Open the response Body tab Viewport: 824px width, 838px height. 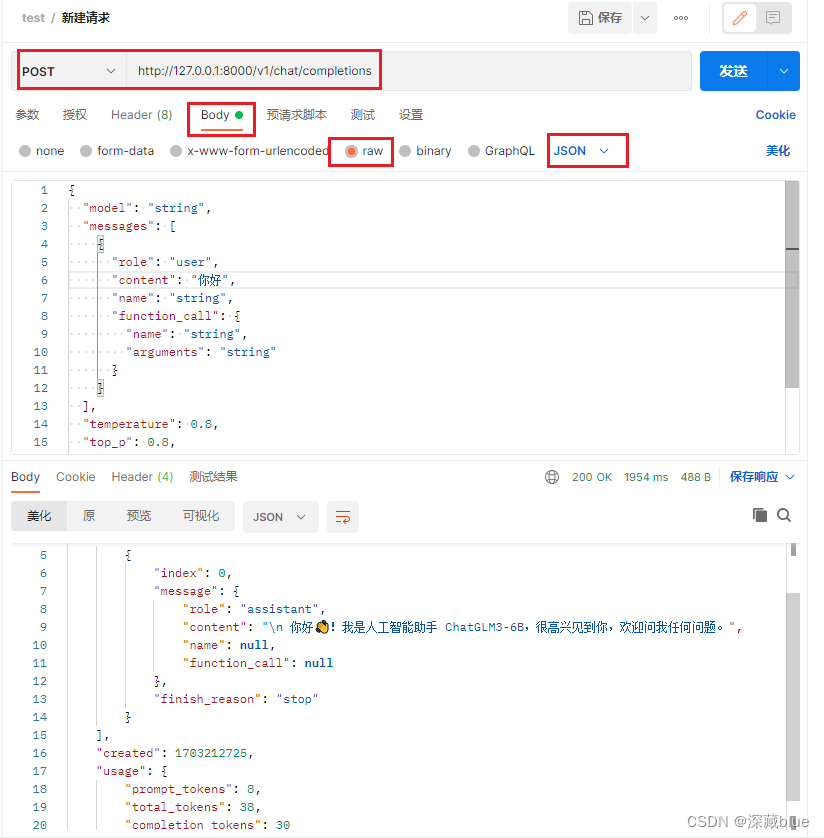click(x=26, y=477)
